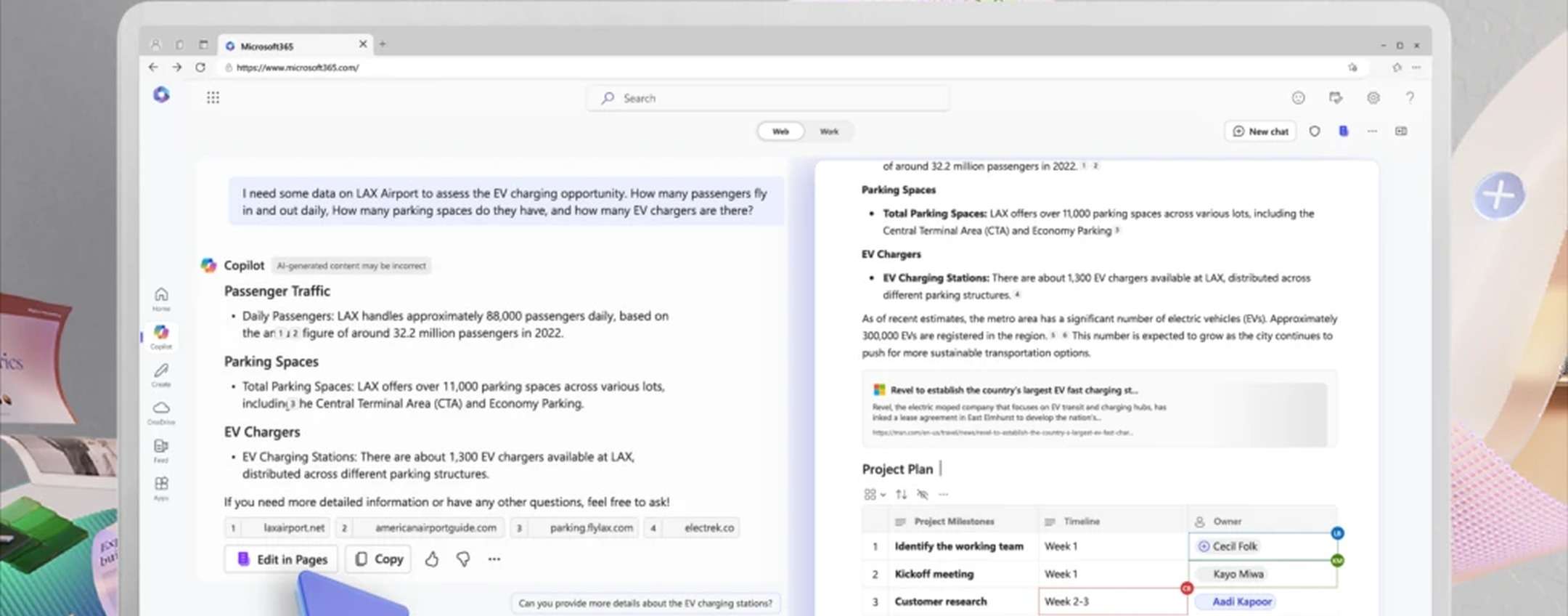The width and height of the screenshot is (1568, 616).
Task: Select the Cecil Folk owner cell
Action: 1263,546
